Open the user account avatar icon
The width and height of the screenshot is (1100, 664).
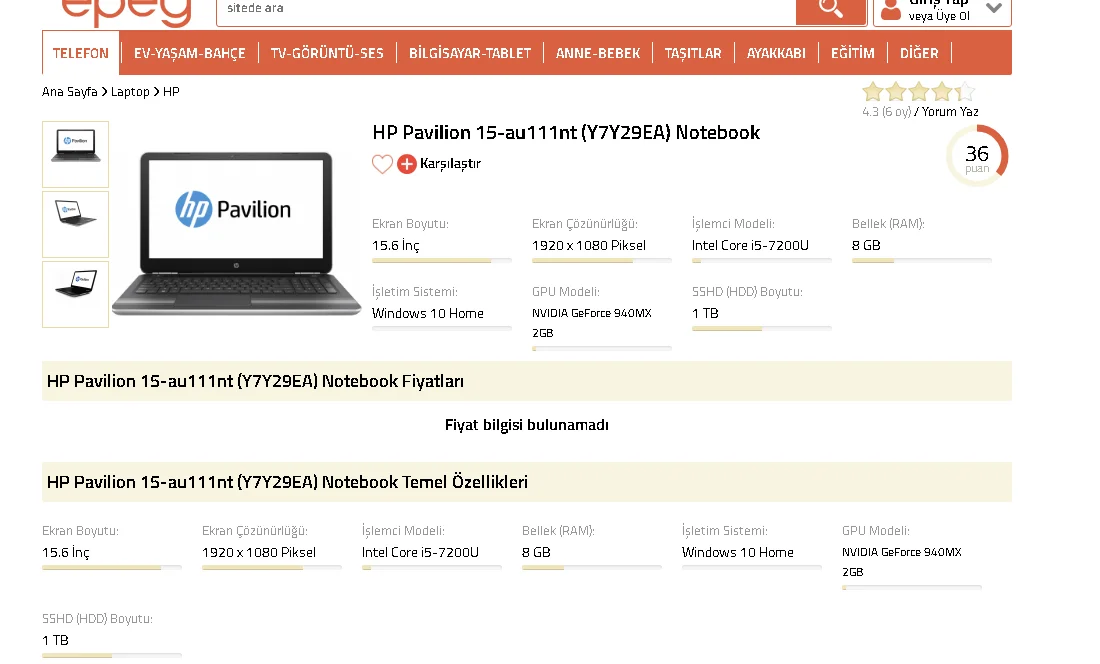890,10
